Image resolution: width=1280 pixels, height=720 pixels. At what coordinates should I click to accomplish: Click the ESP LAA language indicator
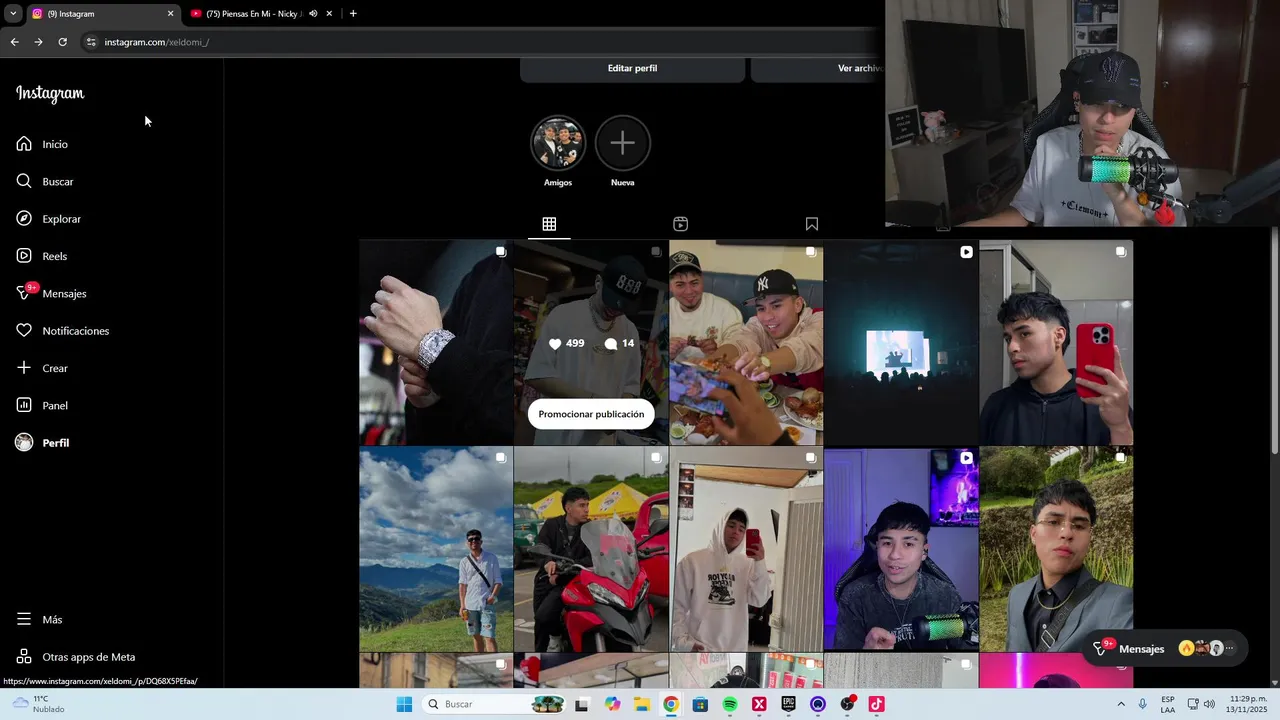pos(1168,704)
